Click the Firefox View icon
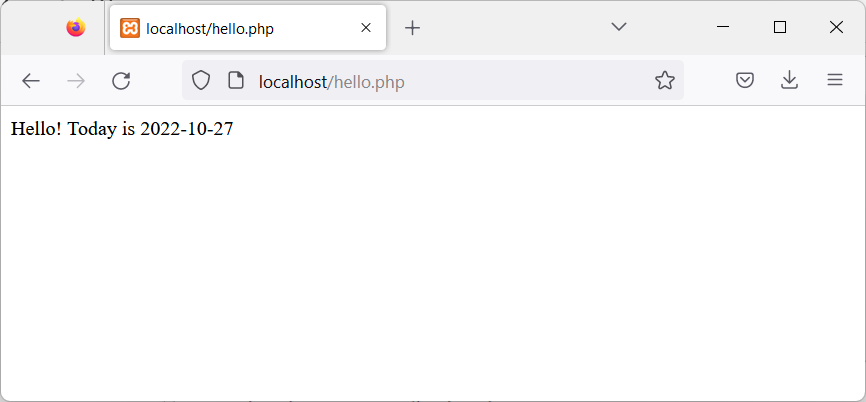The height and width of the screenshot is (402, 866). tap(76, 28)
